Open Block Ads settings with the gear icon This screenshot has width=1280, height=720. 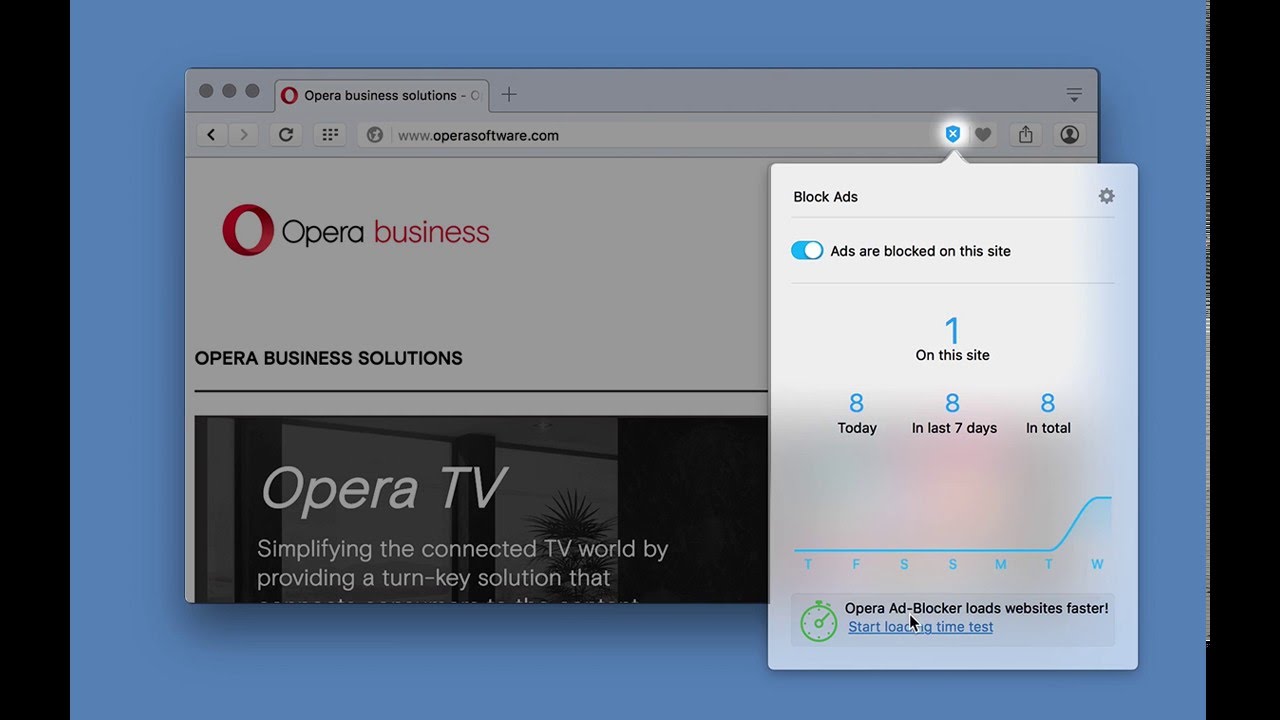click(1106, 196)
